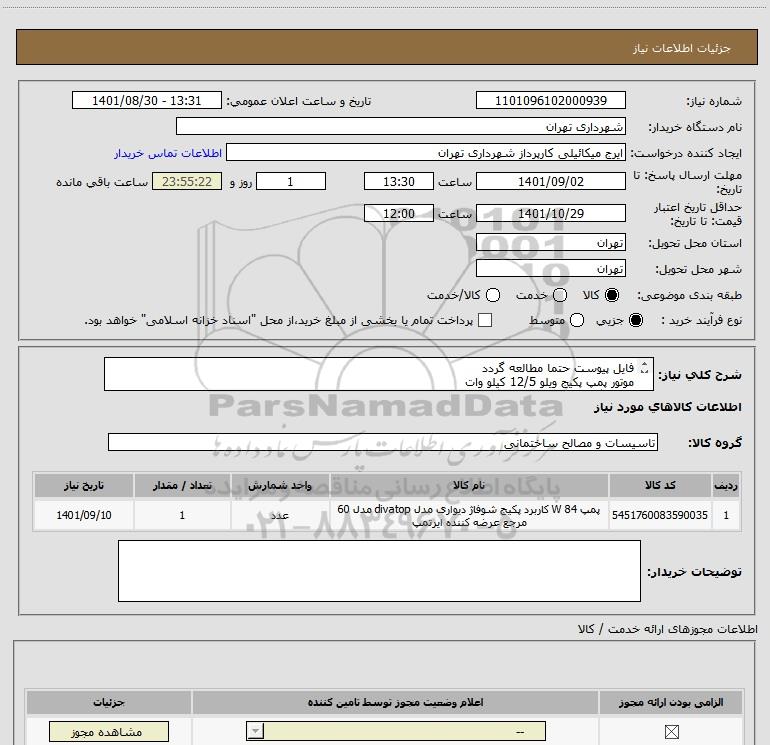Click the unit cell عدد
Image resolution: width=770 pixels, height=745 pixels.
[x=279, y=515]
